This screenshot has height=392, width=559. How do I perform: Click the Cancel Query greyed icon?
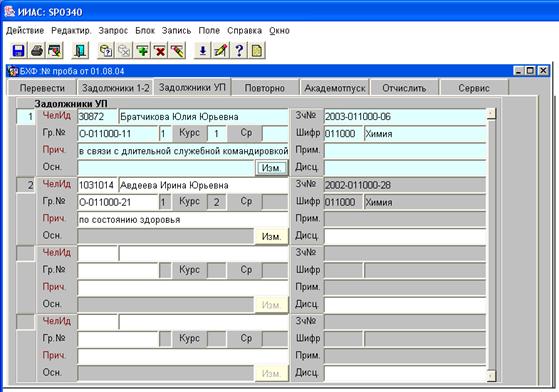(x=124, y=50)
